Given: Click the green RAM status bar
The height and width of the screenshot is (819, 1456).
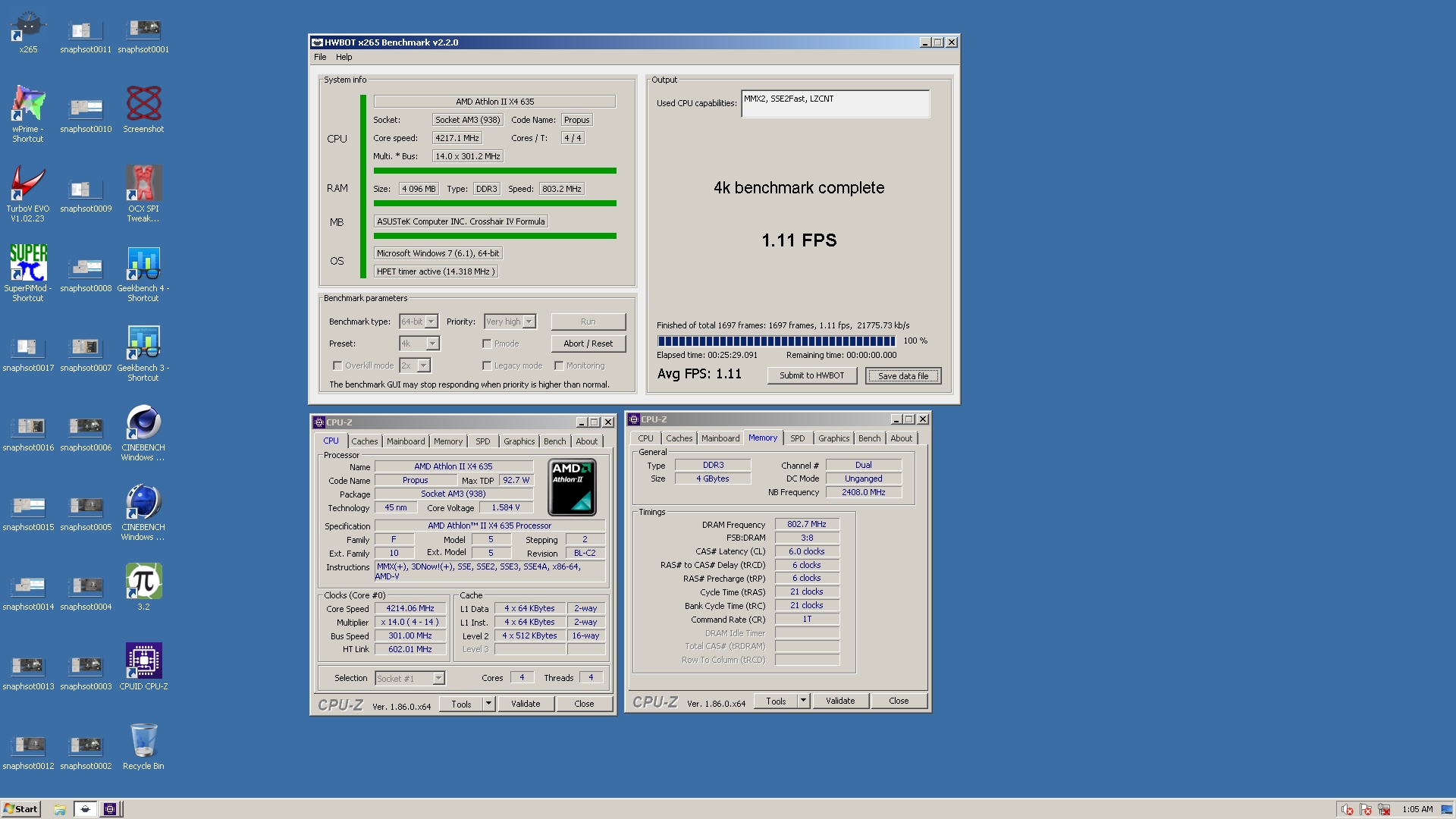Looking at the screenshot, I should click(495, 203).
